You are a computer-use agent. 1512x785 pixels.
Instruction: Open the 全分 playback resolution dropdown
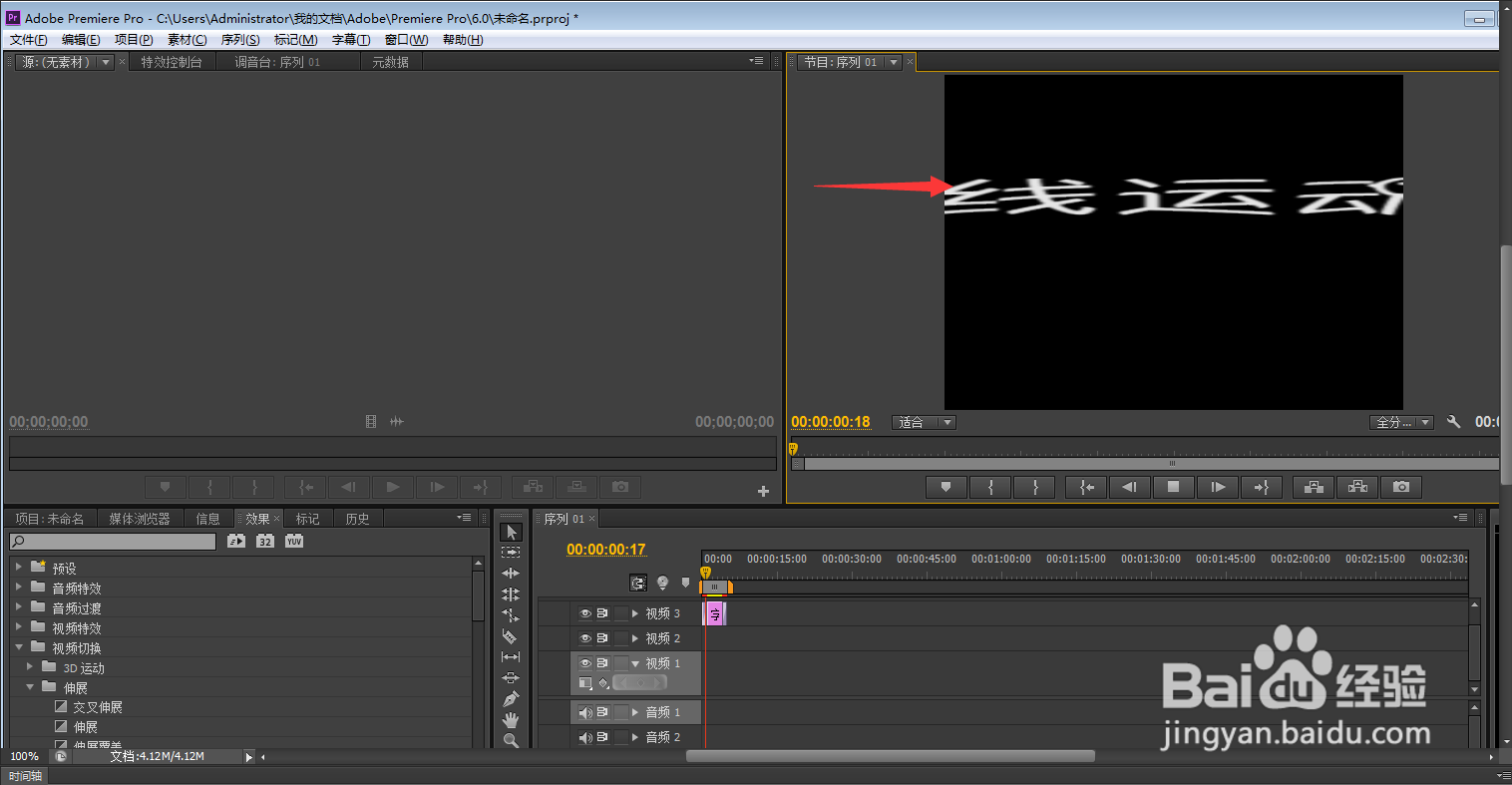point(1401,422)
